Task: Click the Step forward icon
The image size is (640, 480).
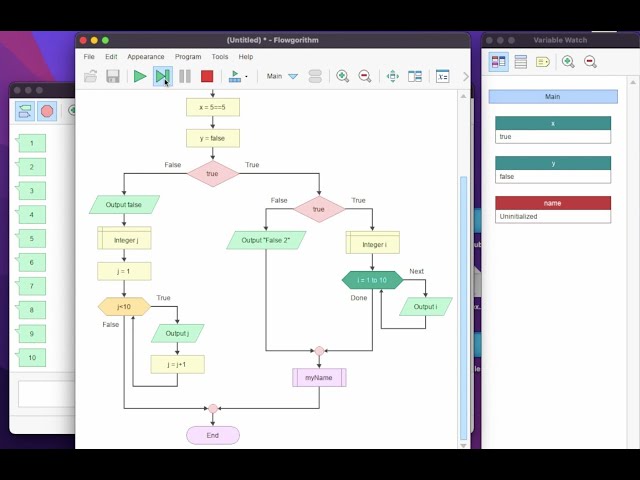Action: click(x=162, y=76)
